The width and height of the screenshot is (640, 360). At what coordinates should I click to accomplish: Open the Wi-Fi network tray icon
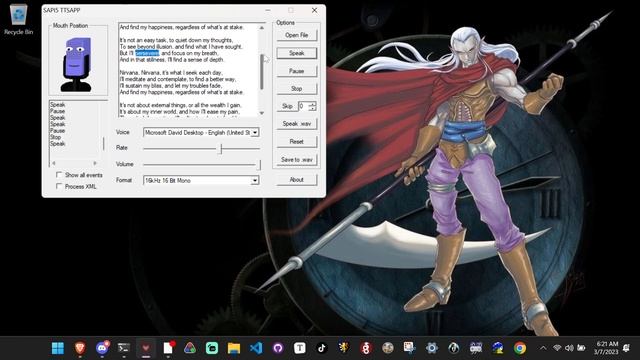pyautogui.click(x=557, y=348)
